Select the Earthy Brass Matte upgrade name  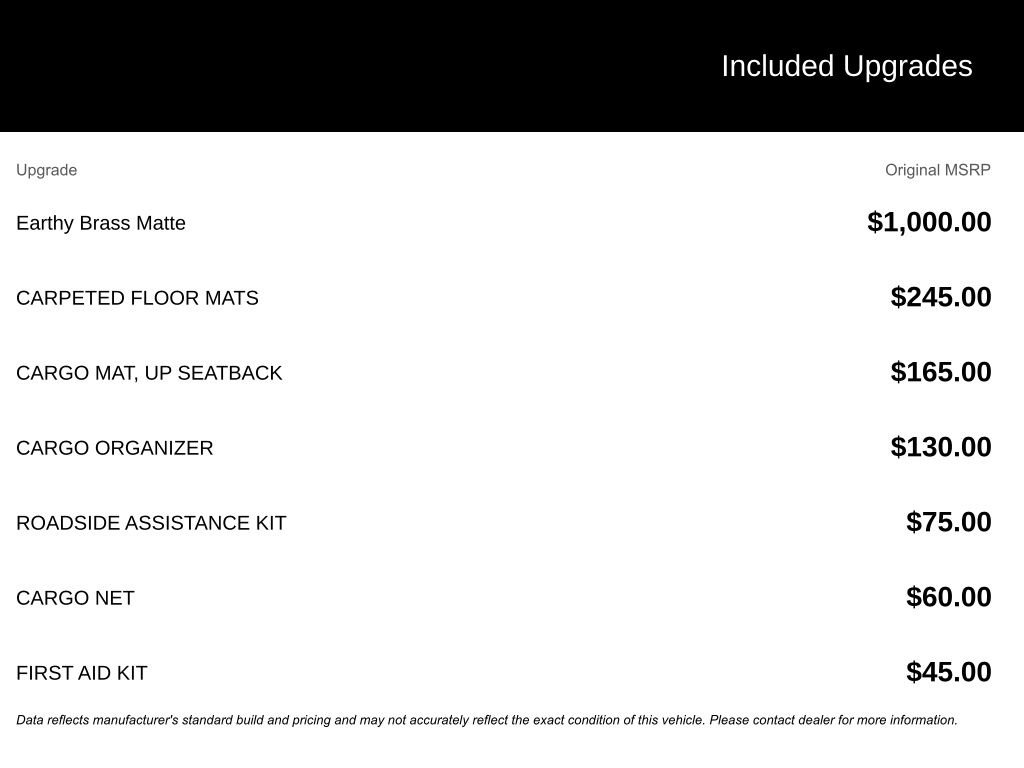[101, 223]
